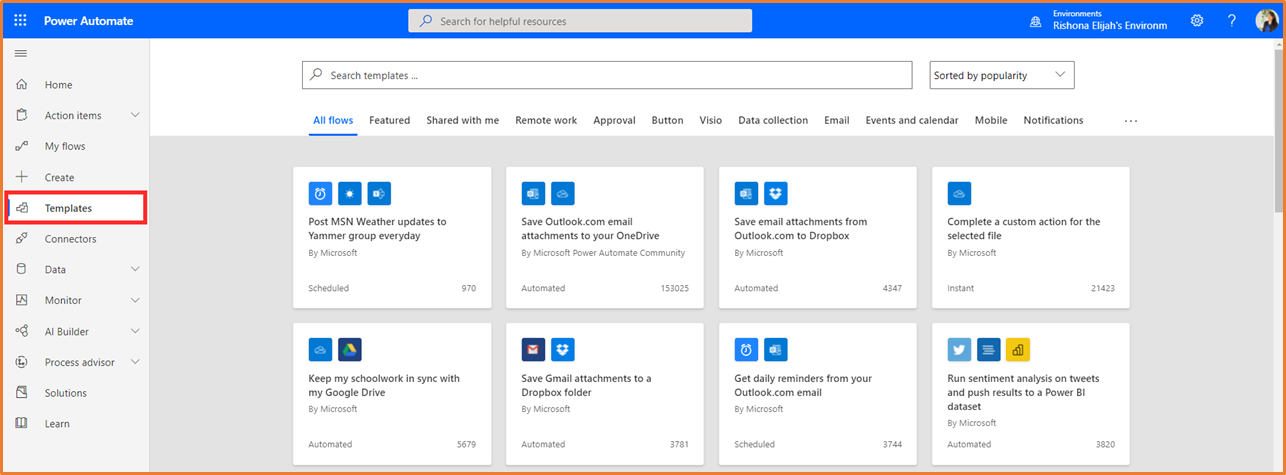Expand the Action items chevron

pyautogui.click(x=135, y=115)
